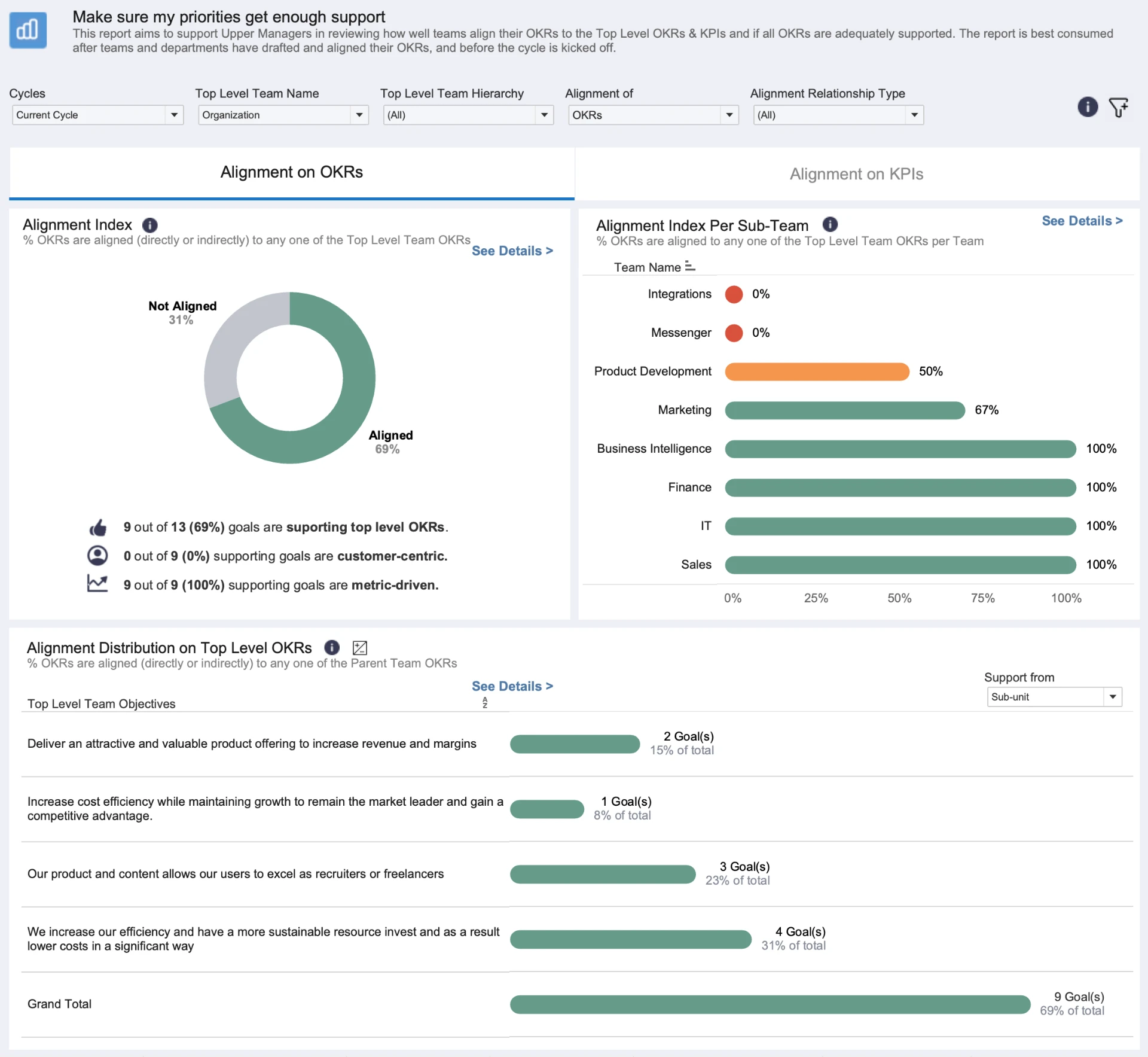Click the add-filter funnel icon

[1118, 107]
